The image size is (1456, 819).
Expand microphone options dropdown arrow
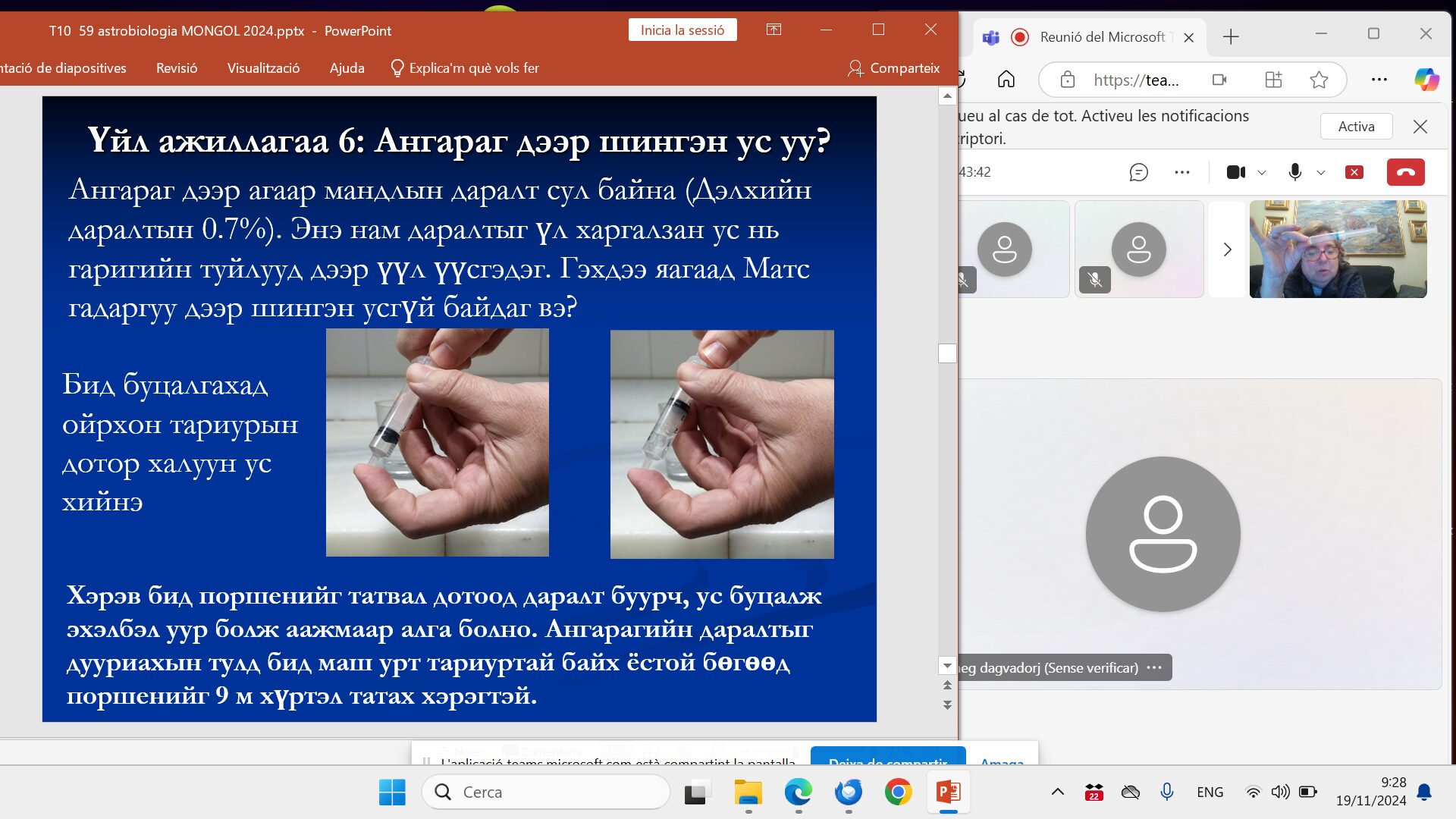[x=1321, y=173]
